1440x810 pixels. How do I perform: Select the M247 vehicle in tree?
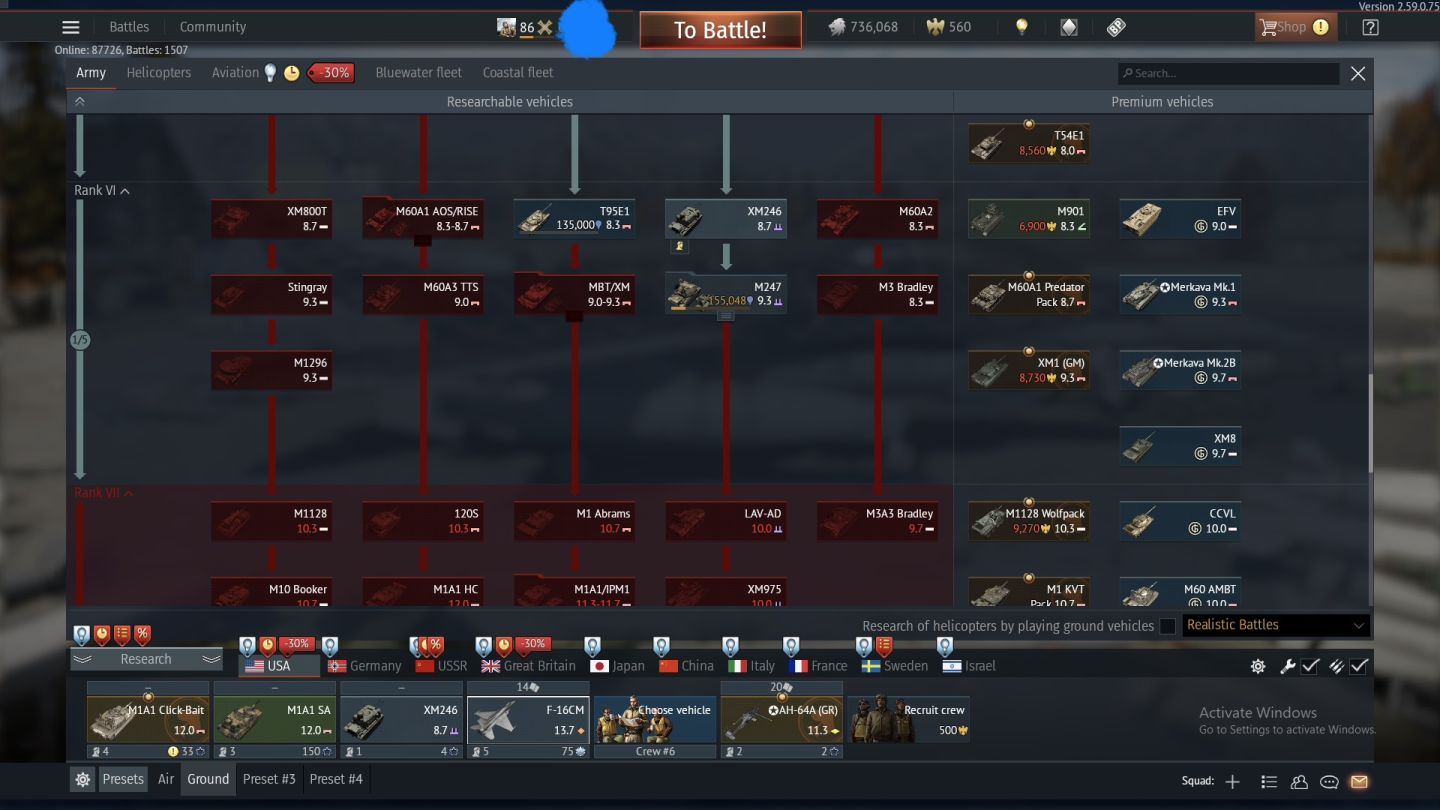(x=726, y=294)
